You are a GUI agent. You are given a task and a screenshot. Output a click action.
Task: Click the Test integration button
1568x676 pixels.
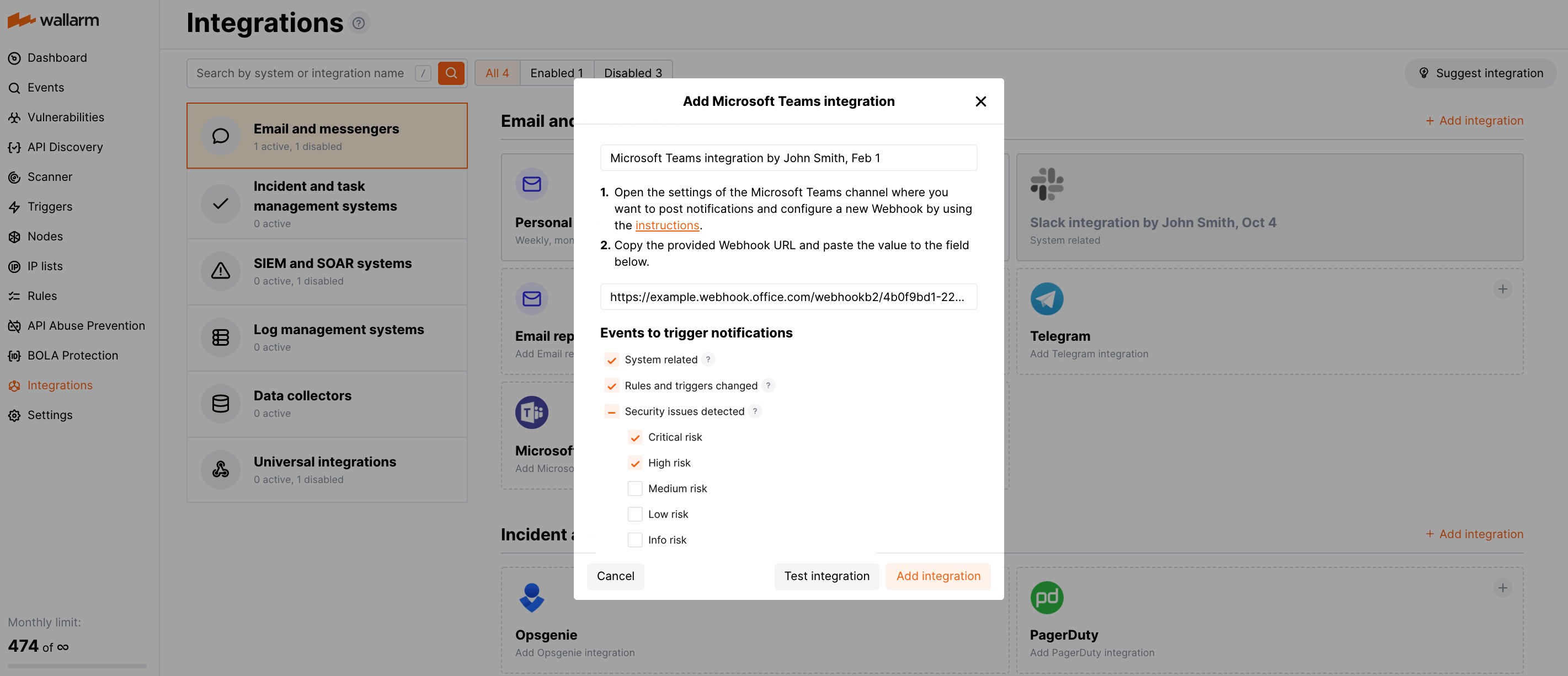click(826, 576)
